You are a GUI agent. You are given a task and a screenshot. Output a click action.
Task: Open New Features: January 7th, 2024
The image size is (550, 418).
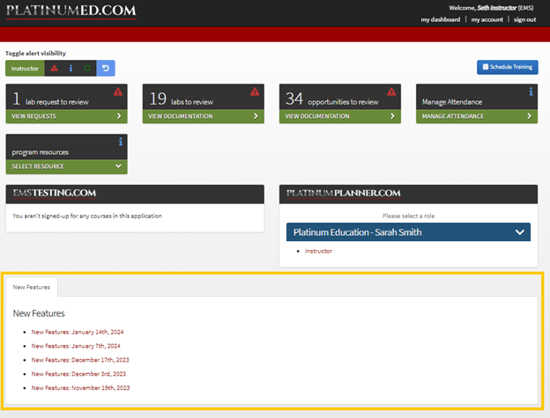pos(76,346)
